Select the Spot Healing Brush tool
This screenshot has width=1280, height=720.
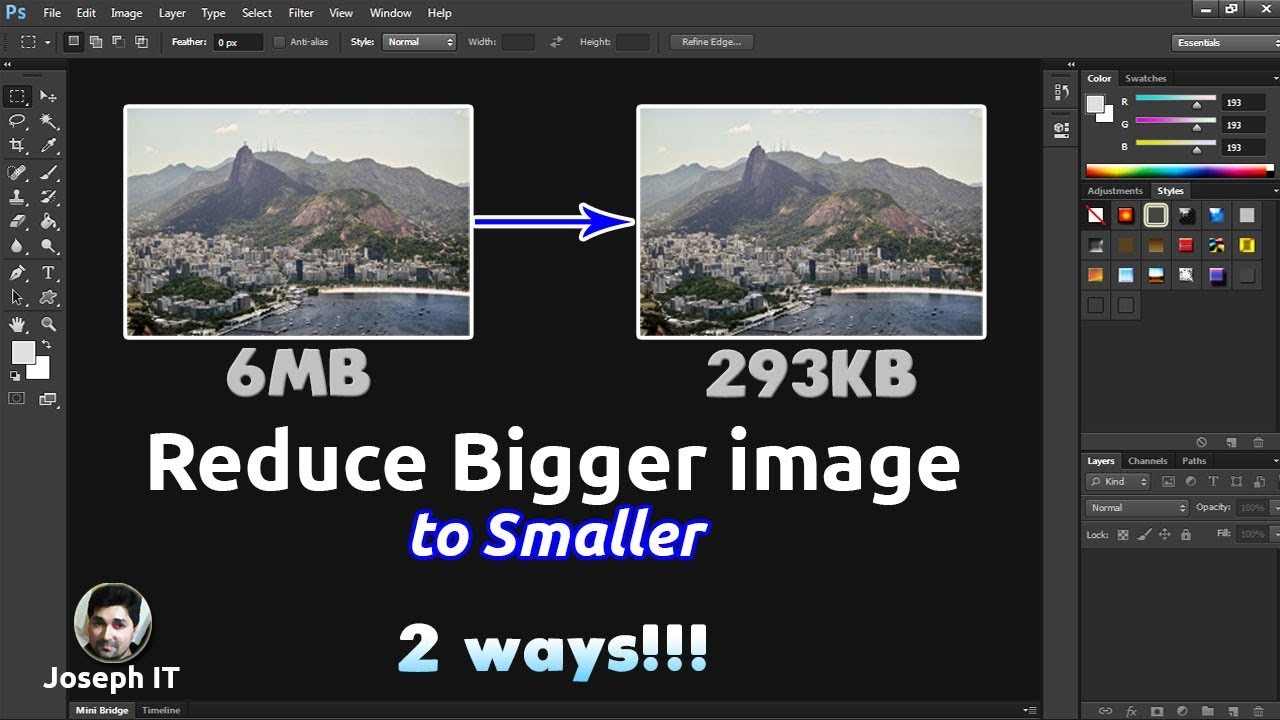(x=17, y=172)
